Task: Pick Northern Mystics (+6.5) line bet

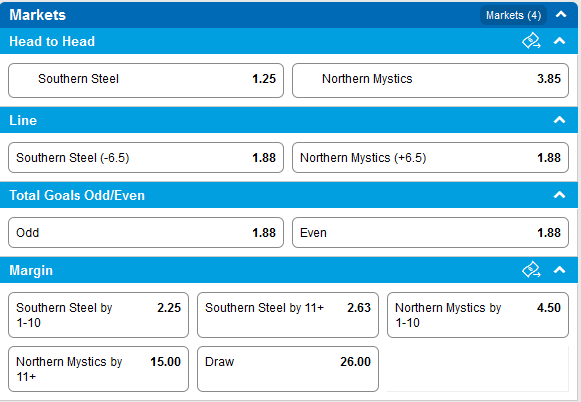Action: tap(430, 157)
